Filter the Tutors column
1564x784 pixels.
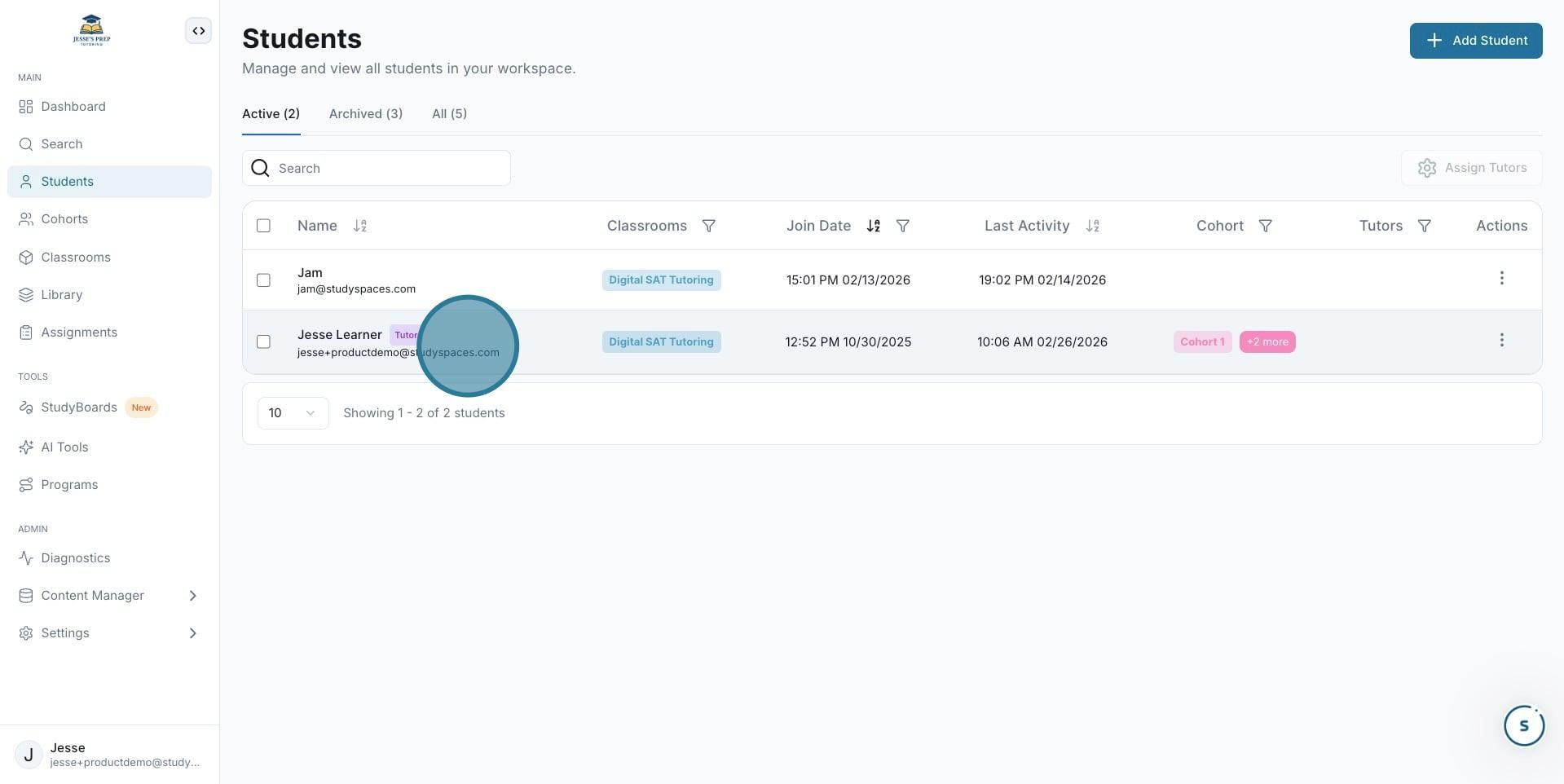pos(1424,226)
